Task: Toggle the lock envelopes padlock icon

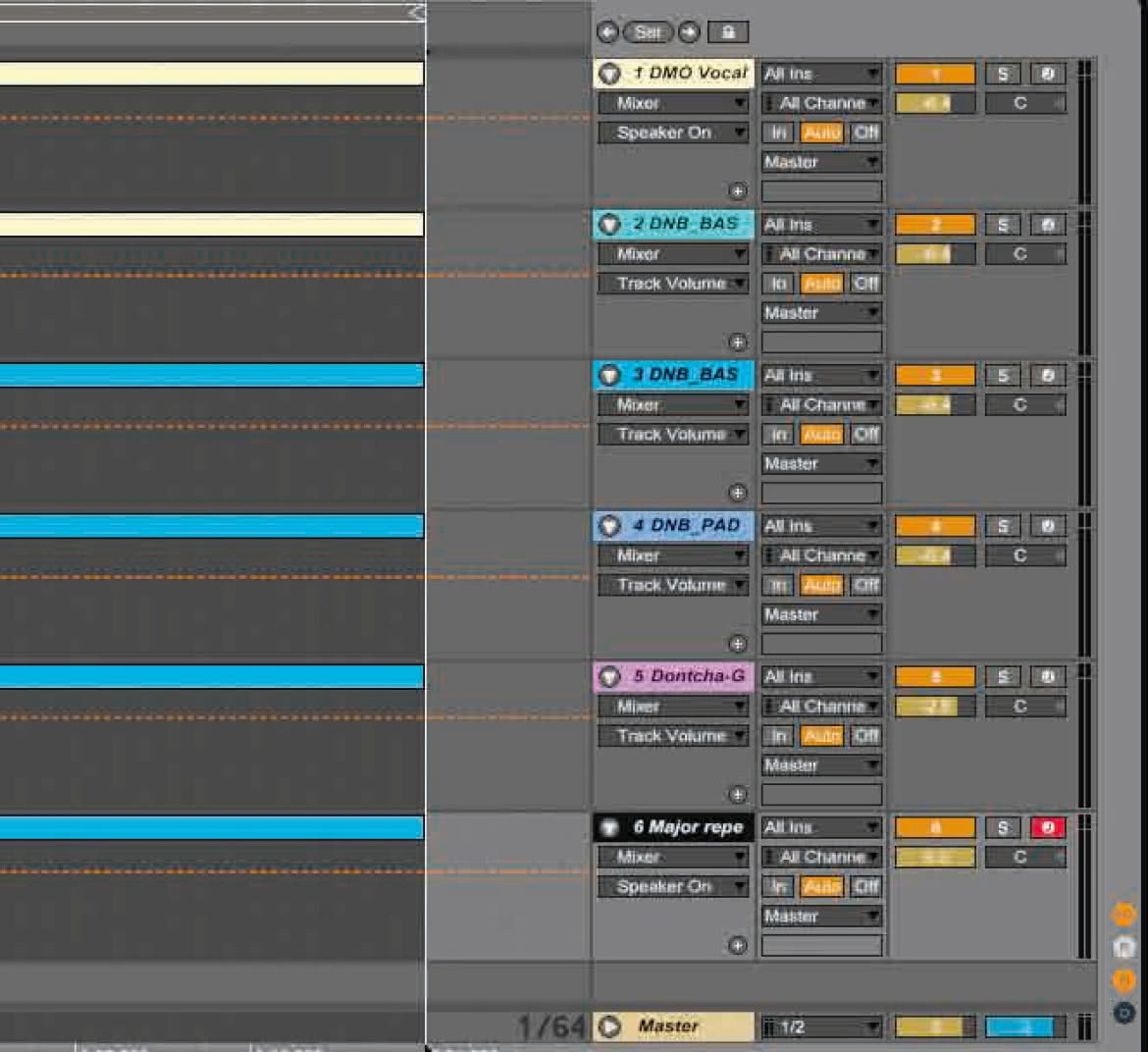Action: [728, 32]
